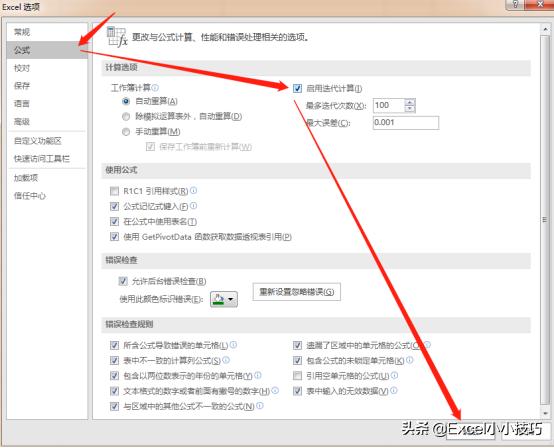Toggle 遗漏了区域中的单元格的公式 checkbox
The width and height of the screenshot is (554, 448).
point(297,345)
